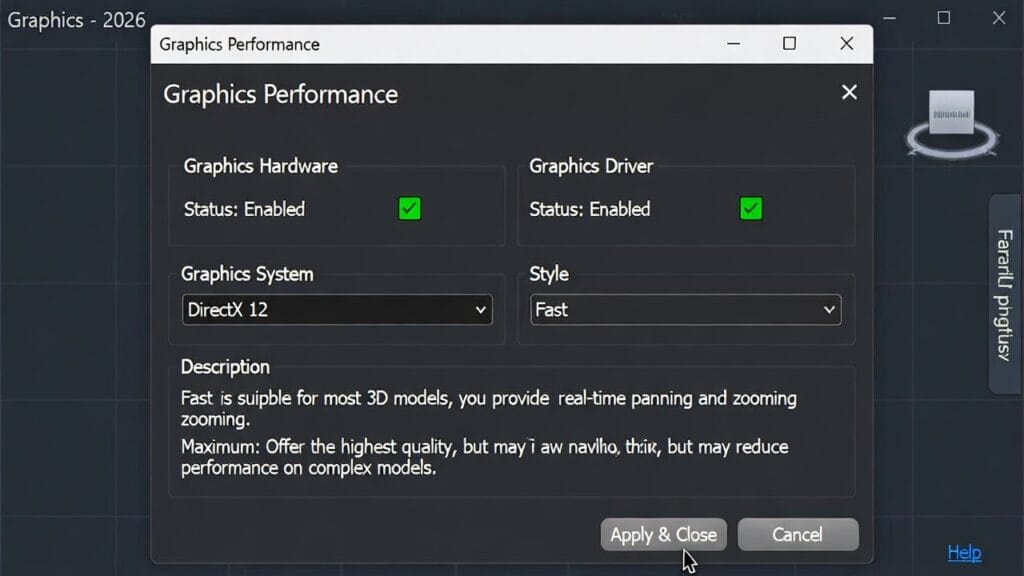Minimize the main Graphics window

888,17
